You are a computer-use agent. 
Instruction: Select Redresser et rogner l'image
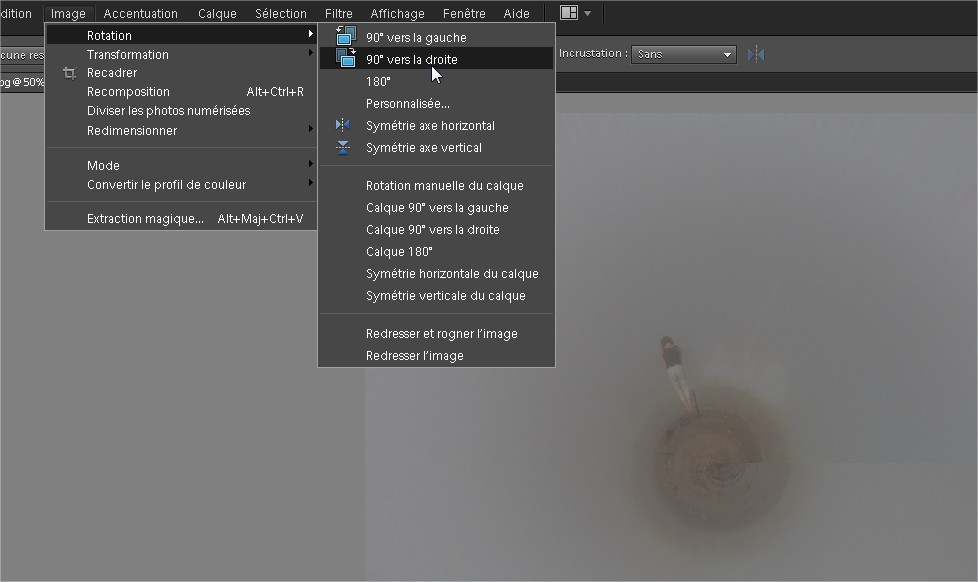[x=441, y=334]
